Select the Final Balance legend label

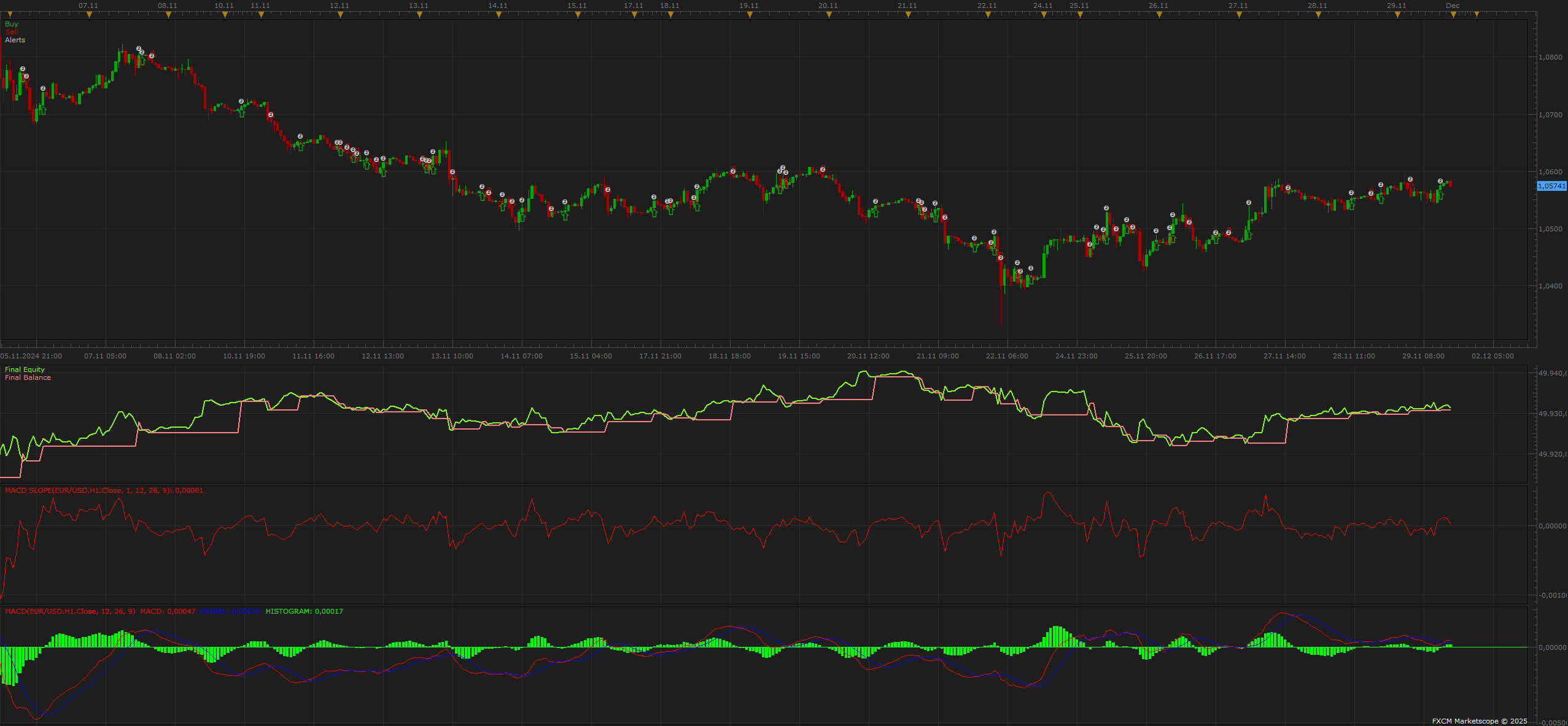(x=28, y=377)
